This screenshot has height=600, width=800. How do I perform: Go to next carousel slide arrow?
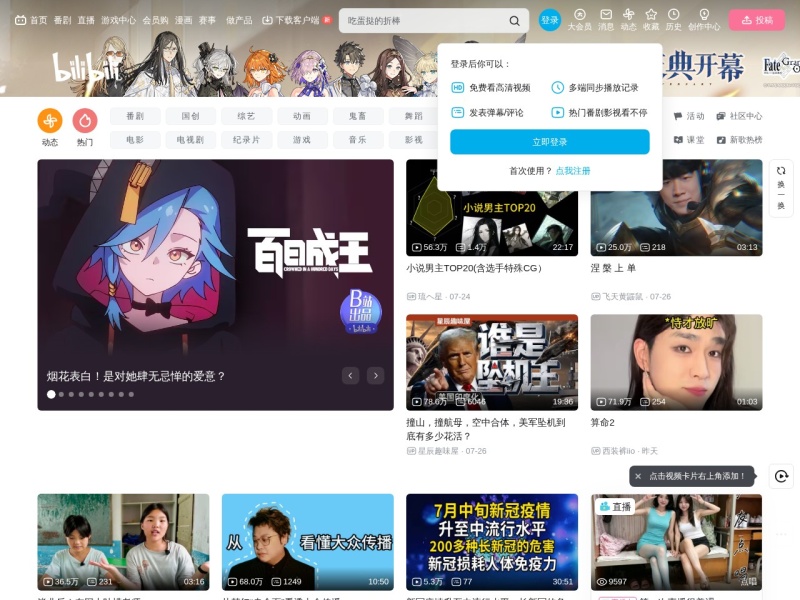click(x=376, y=376)
